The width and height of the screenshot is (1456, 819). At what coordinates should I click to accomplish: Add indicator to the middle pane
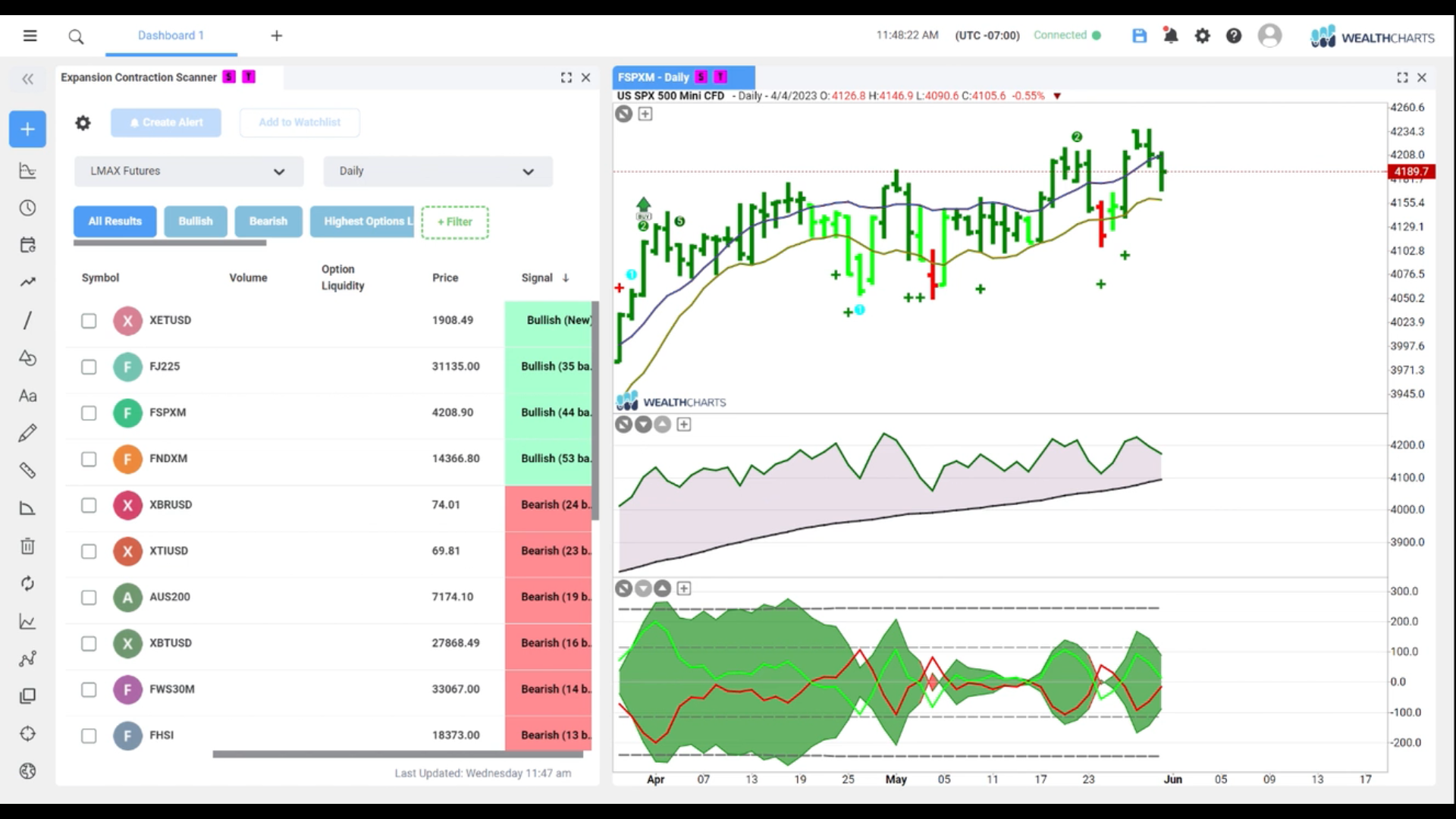click(684, 425)
